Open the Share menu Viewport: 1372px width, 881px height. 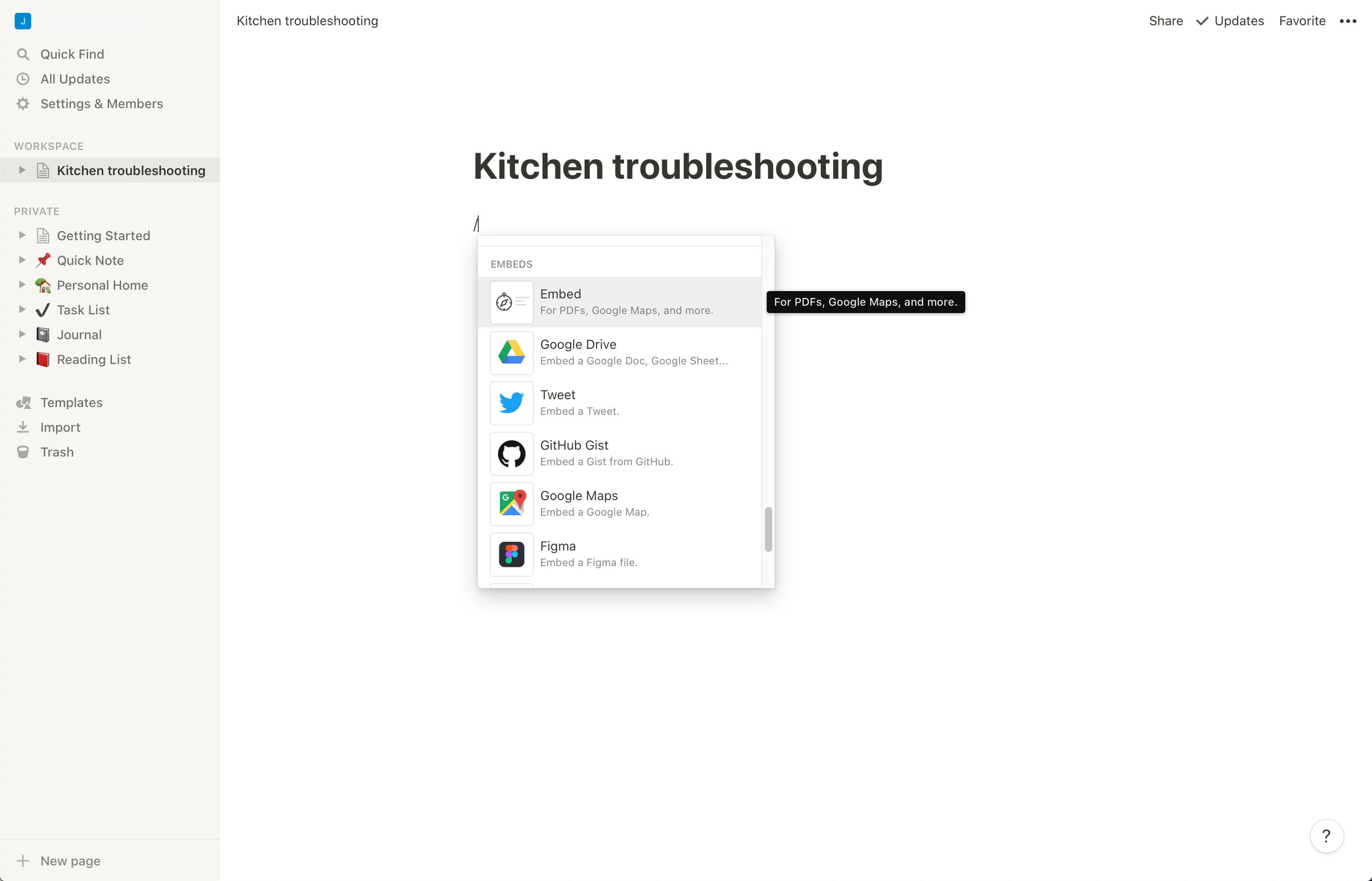(x=1165, y=20)
